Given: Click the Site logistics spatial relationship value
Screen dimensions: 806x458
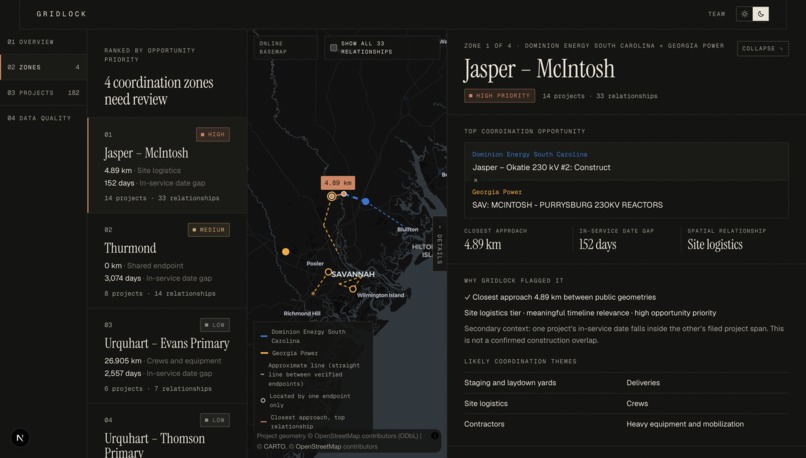Looking at the screenshot, I should [x=715, y=244].
